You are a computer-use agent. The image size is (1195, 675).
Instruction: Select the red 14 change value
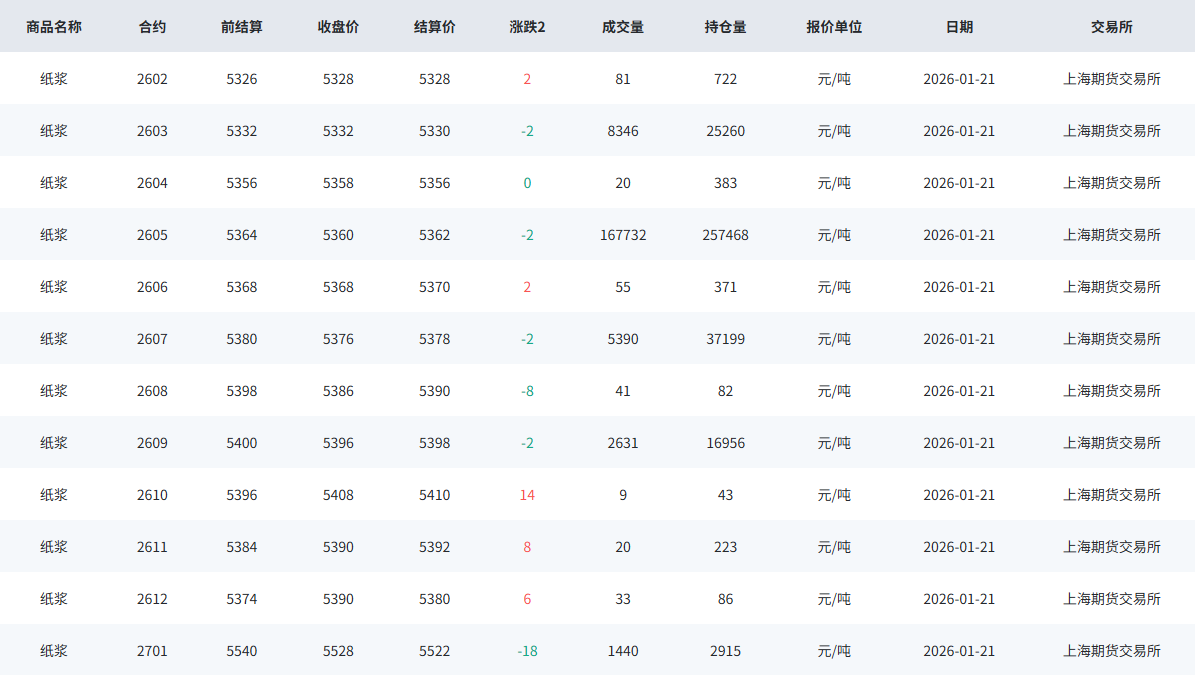(527, 495)
